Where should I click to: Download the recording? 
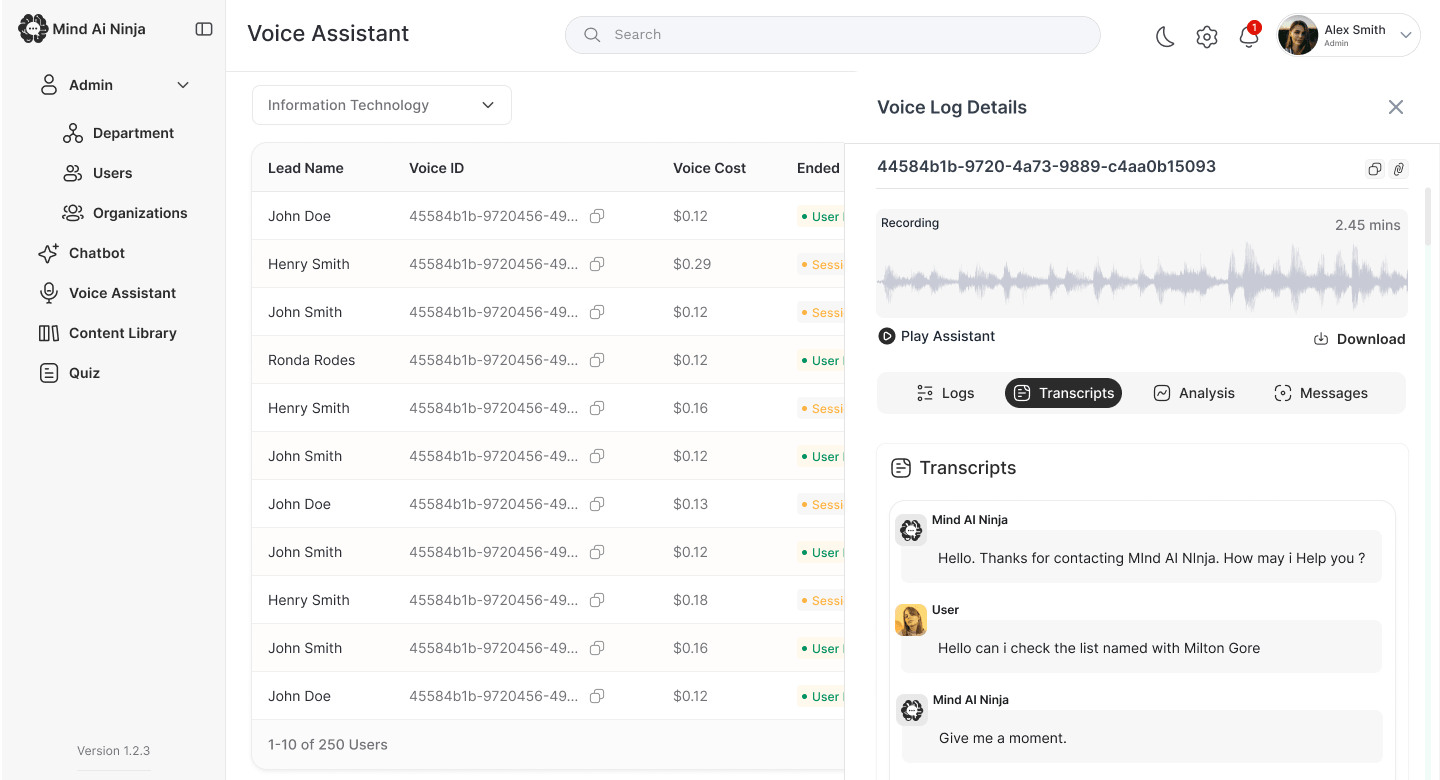pos(1359,339)
